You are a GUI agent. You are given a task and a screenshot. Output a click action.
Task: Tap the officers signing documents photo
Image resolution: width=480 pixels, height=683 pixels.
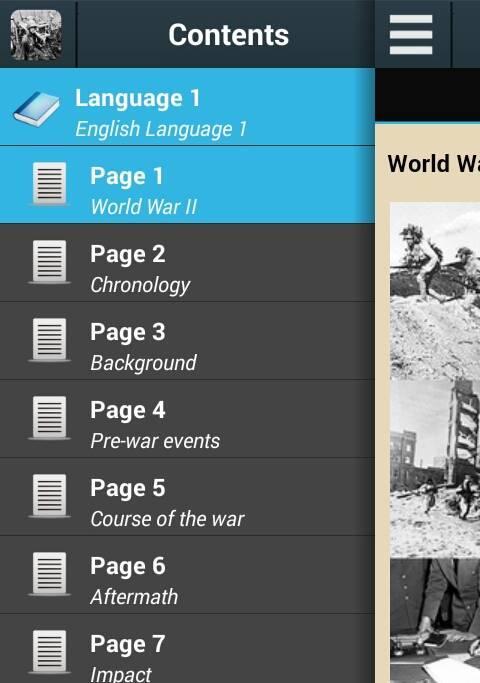(435, 621)
